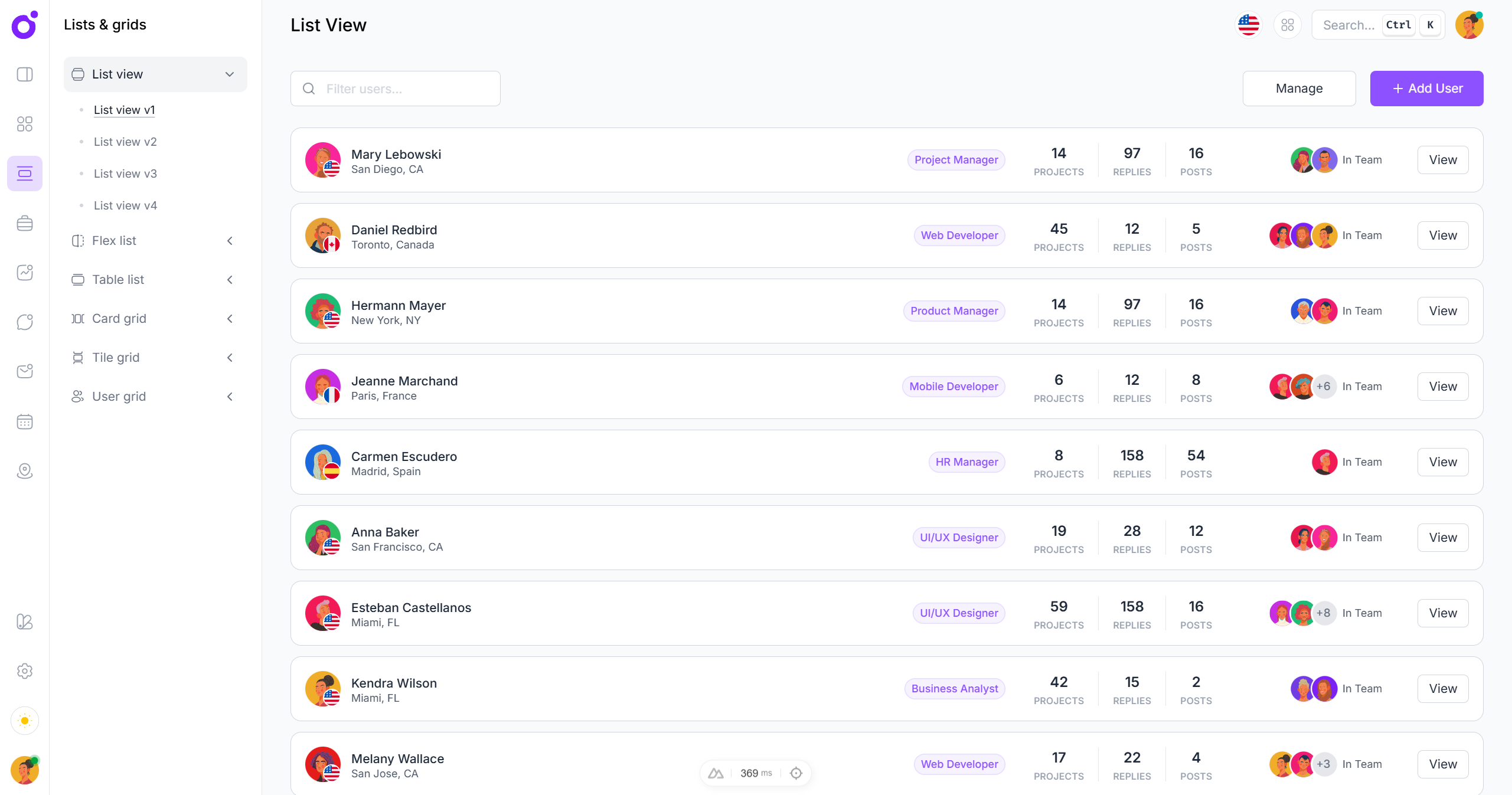Open the swatches icon near sidebar bottom

(x=25, y=621)
